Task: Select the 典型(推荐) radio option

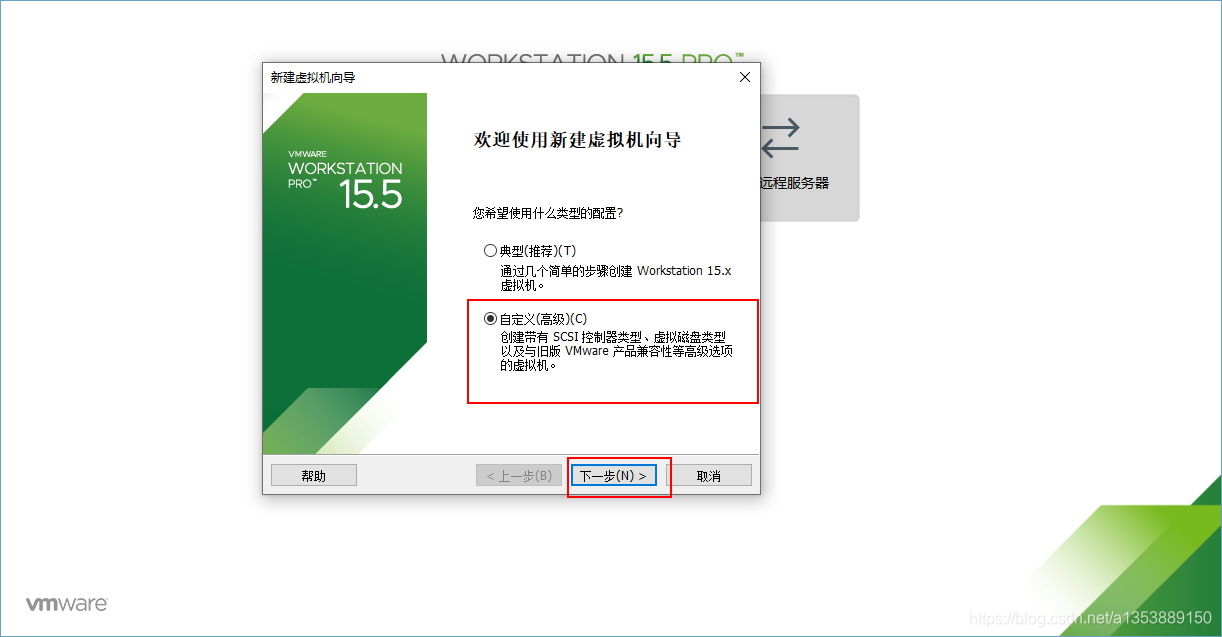Action: 529,251
